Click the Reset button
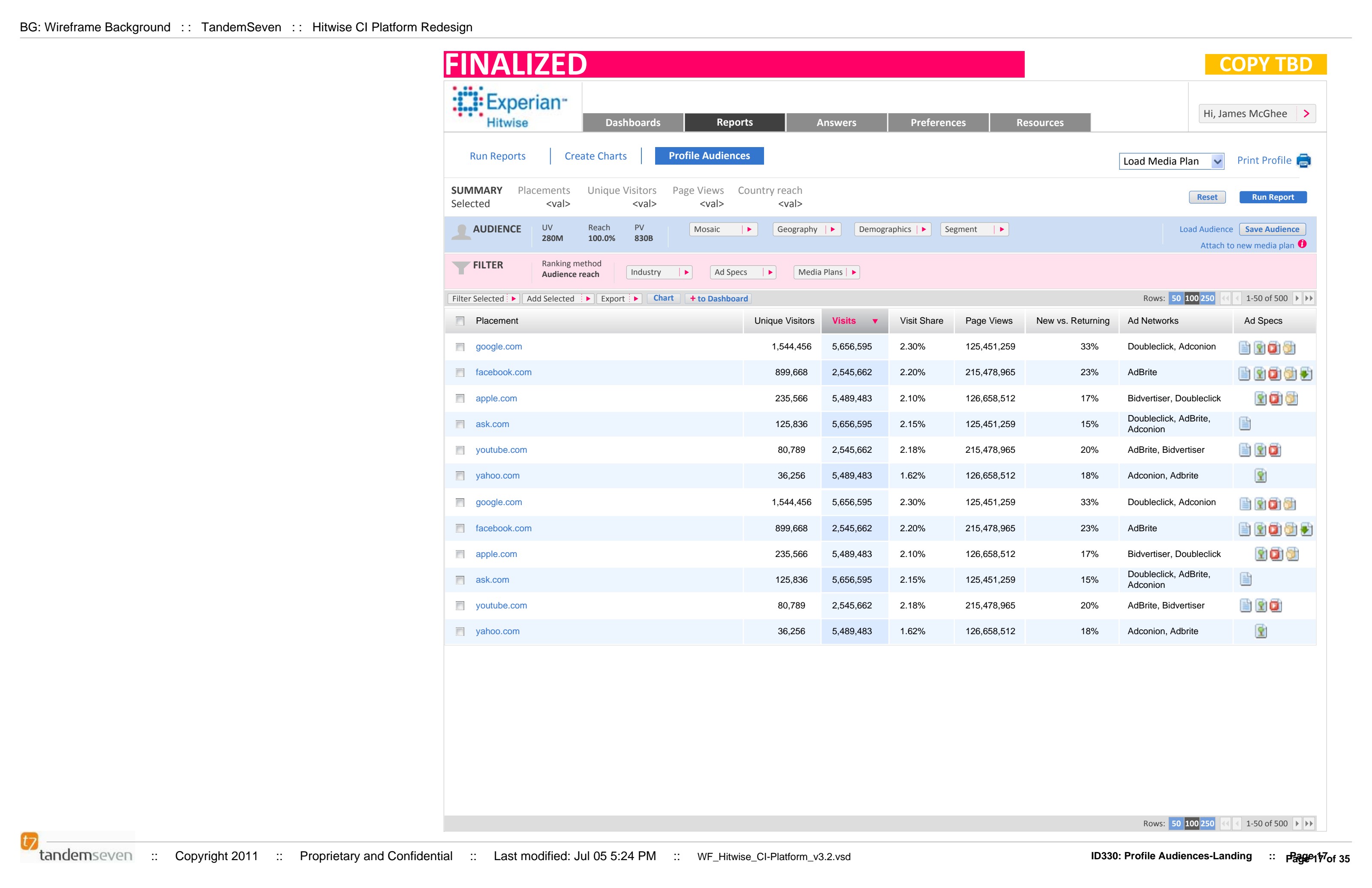This screenshot has height=888, width=1372. point(1207,197)
